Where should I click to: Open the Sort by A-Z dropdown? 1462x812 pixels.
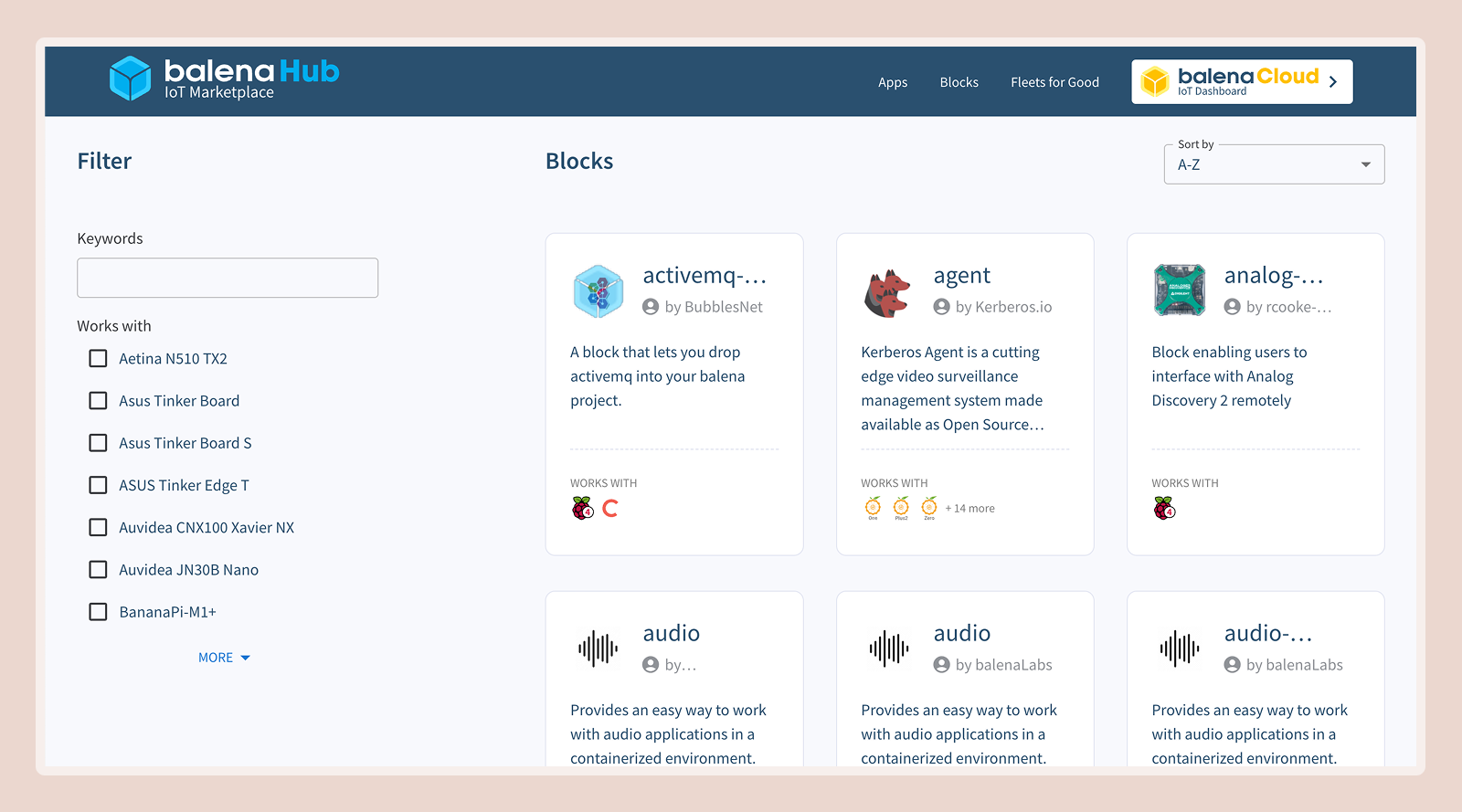1274,164
